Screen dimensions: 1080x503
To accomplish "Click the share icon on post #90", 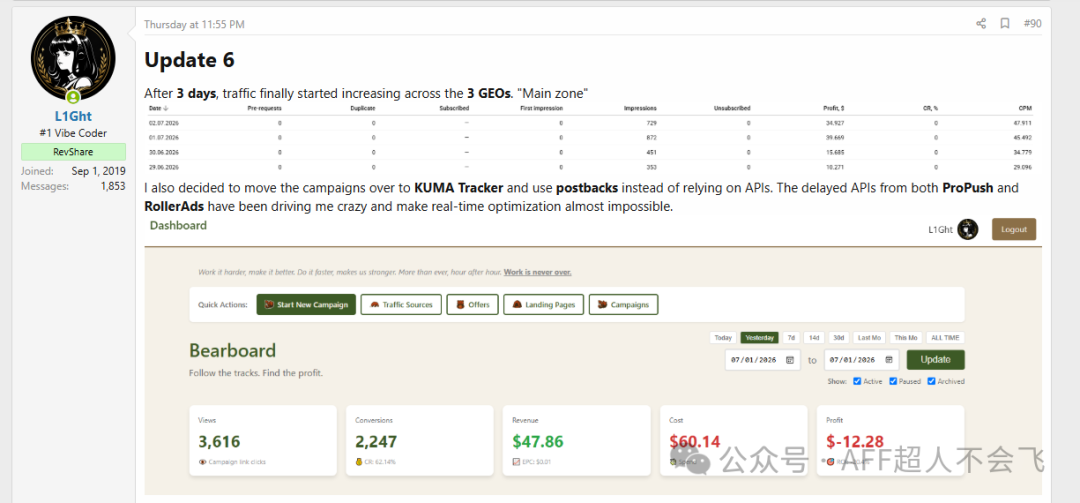I will click(981, 23).
